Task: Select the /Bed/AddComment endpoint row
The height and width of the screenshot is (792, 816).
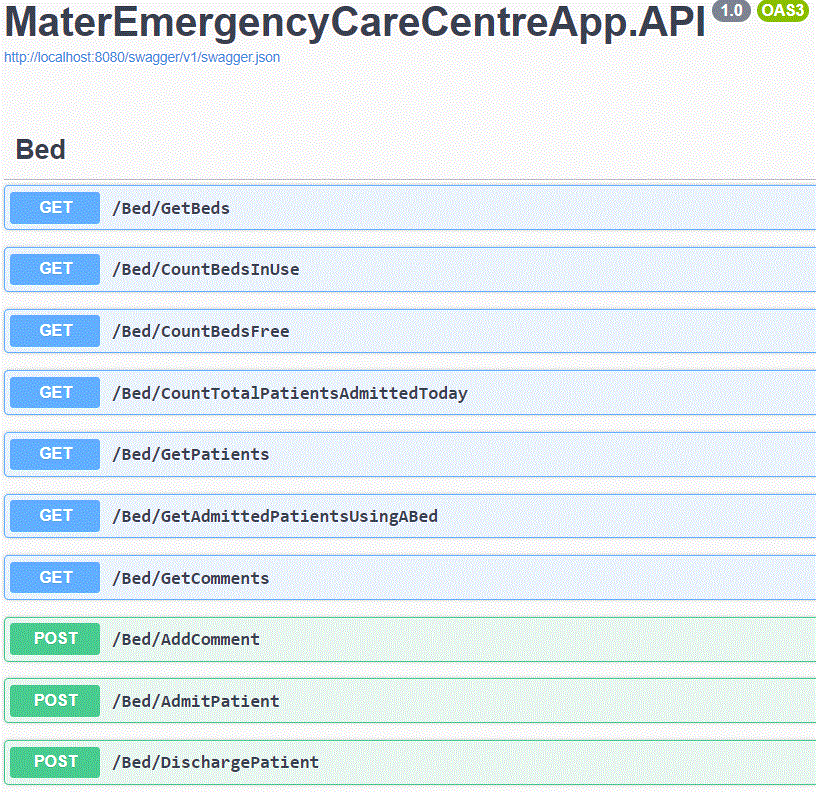Action: [400, 639]
